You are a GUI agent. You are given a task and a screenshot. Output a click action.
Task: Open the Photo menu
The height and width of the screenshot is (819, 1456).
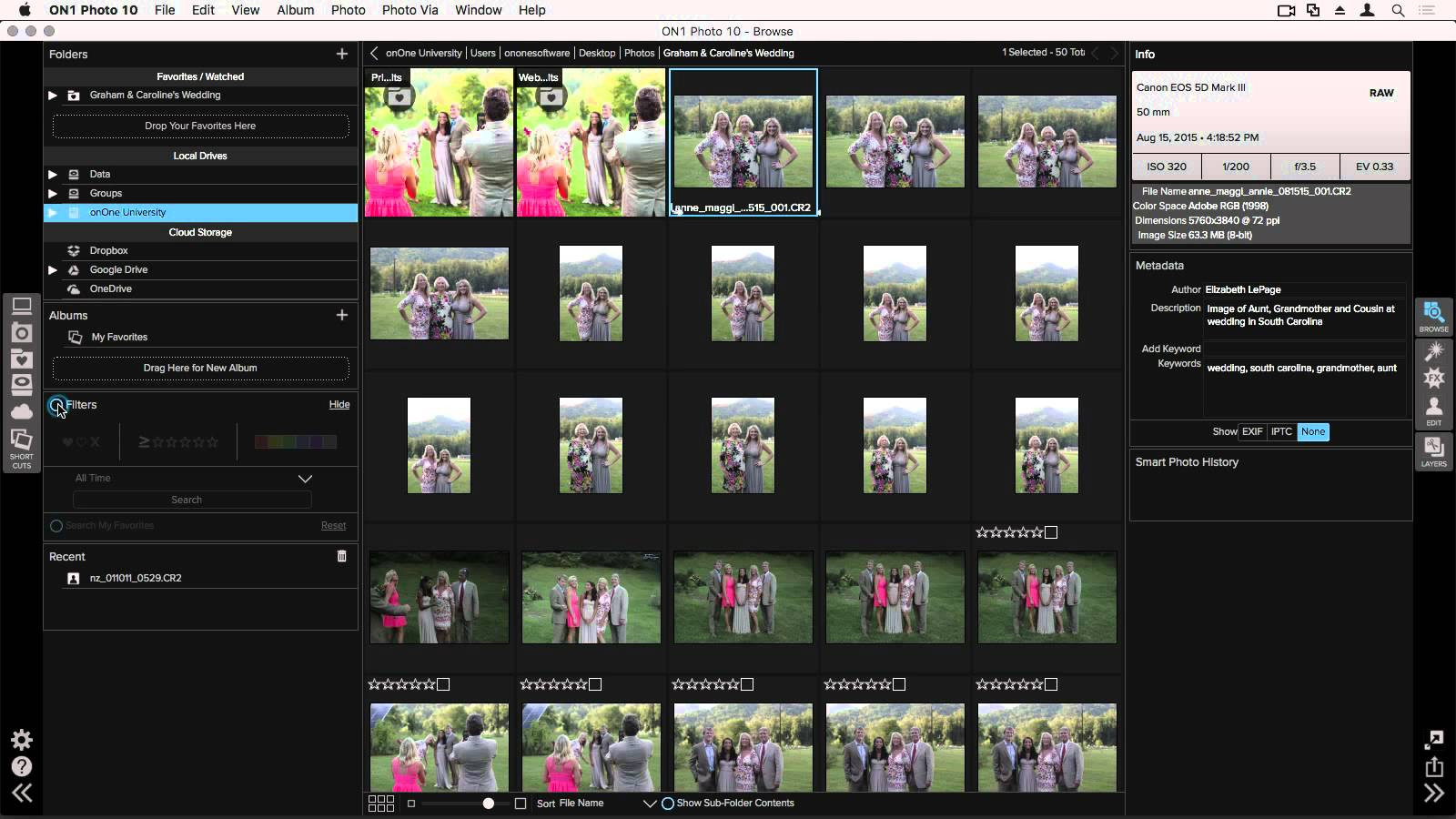[348, 10]
